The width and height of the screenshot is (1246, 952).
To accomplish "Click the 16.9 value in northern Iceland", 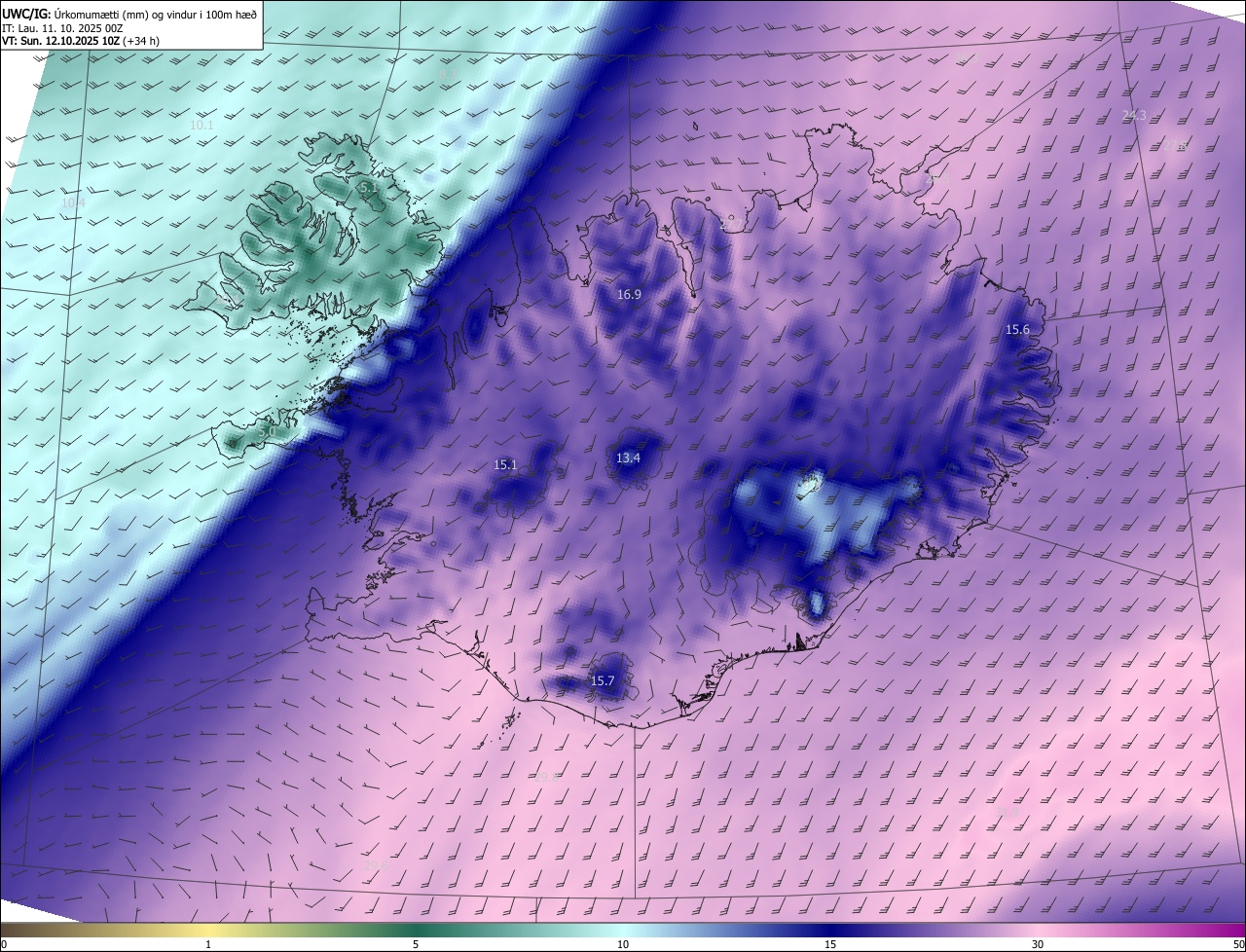I will (629, 294).
